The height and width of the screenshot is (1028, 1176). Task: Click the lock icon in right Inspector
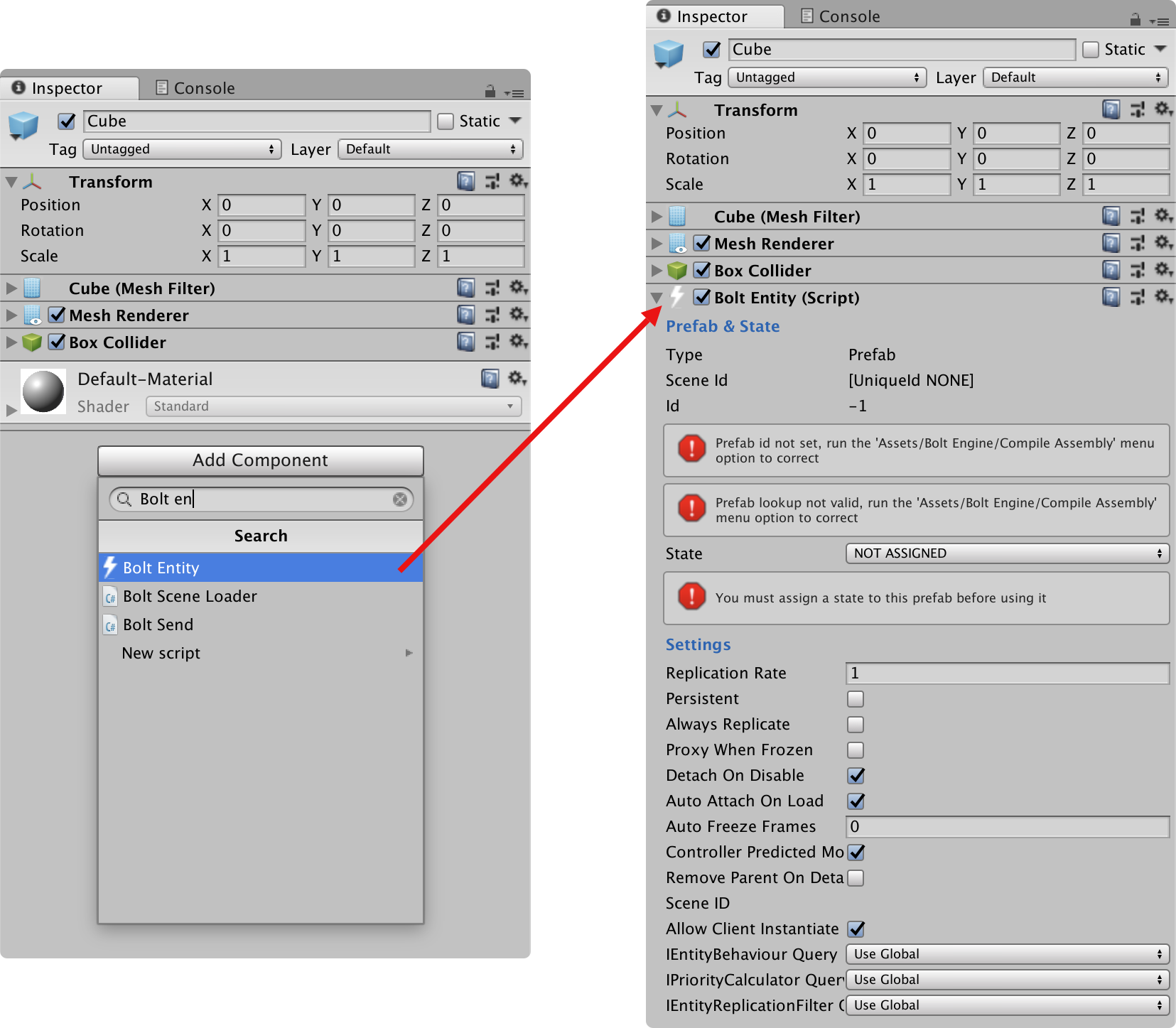[x=1135, y=19]
